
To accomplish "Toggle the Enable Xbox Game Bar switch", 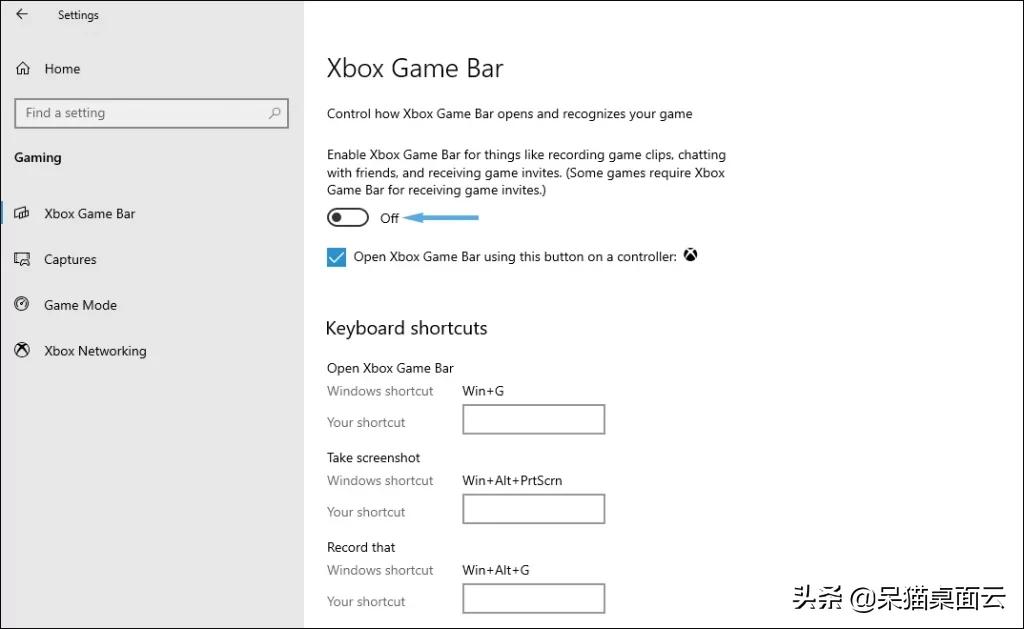I will pos(347,218).
